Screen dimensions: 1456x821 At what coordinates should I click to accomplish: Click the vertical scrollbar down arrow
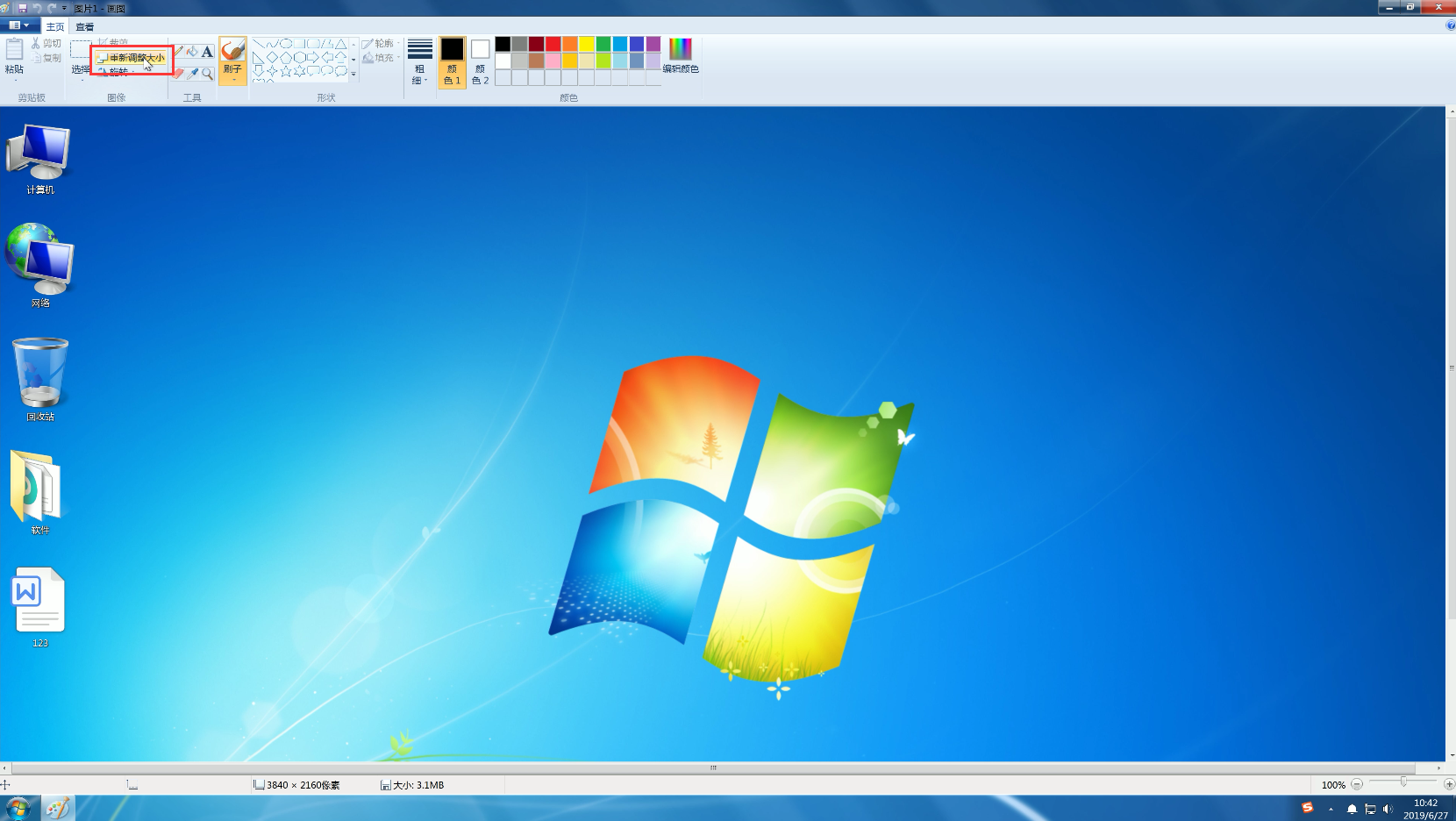click(x=1452, y=754)
